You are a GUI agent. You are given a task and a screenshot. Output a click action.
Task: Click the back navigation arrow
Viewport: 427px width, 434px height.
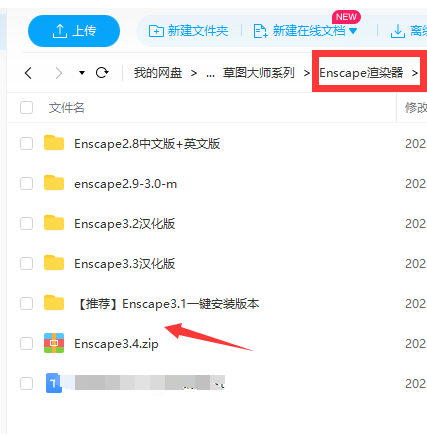(x=28, y=73)
